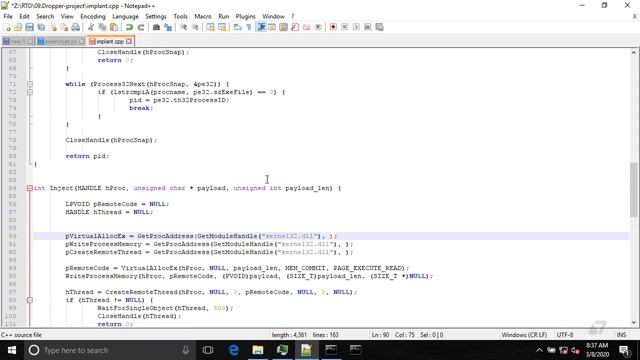
Task: Open File Explorer from the taskbar
Action: (x=258, y=350)
